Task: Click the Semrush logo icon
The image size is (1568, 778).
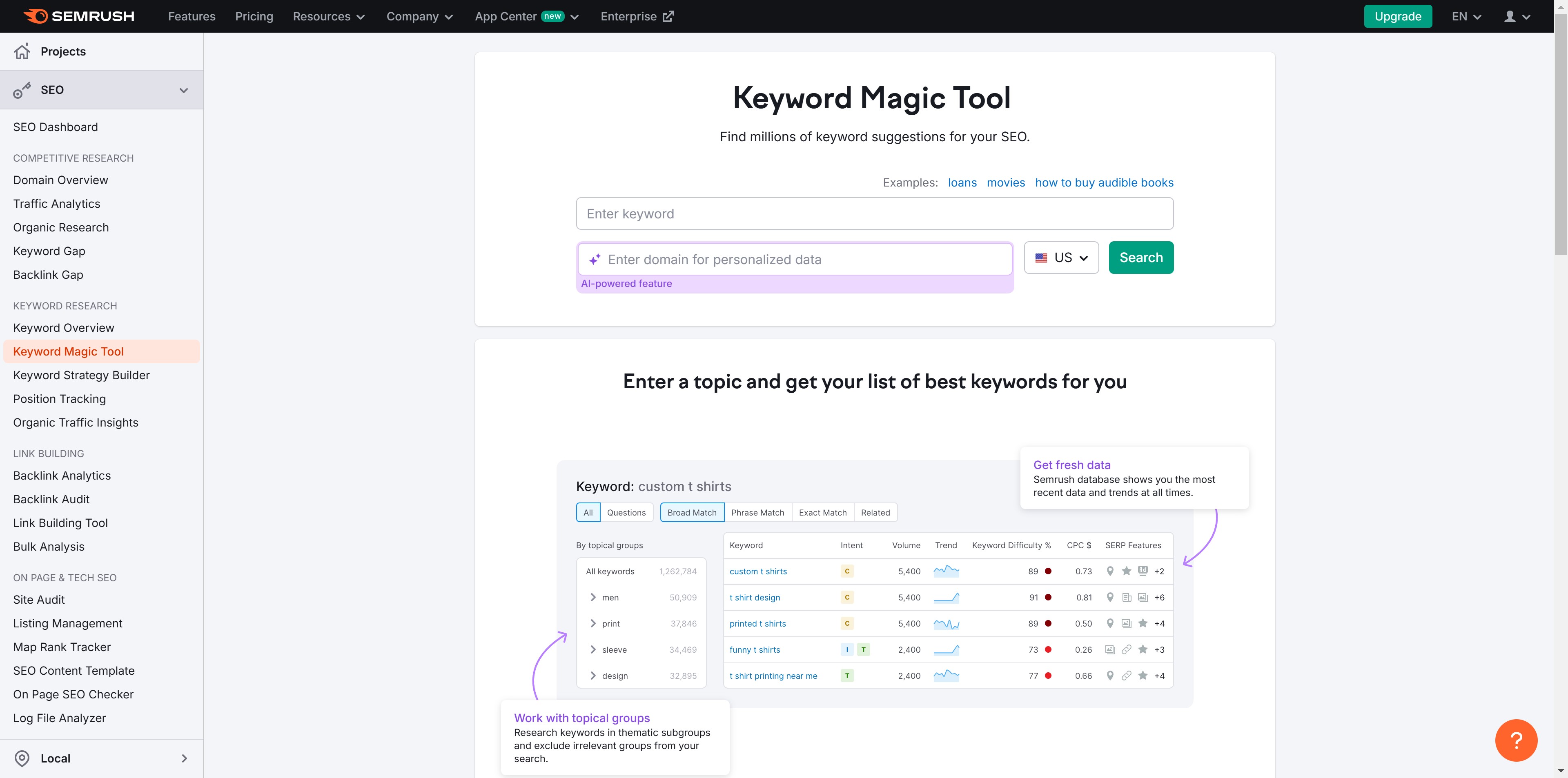Action: point(35,16)
